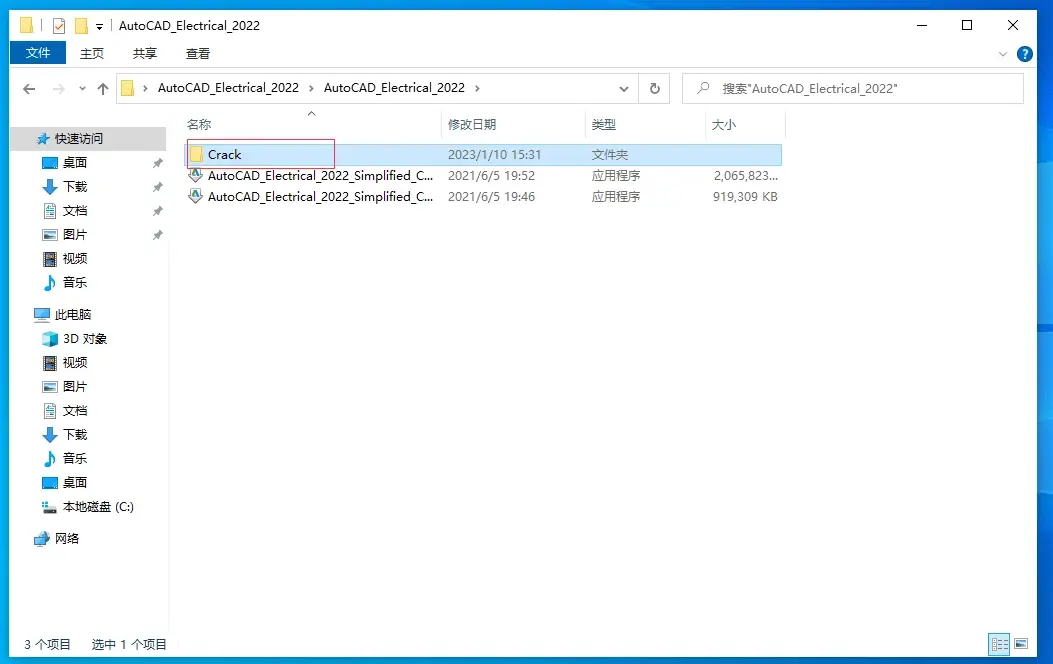Open 桌面 under 此电脑
Viewport: 1053px width, 664px height.
click(75, 483)
